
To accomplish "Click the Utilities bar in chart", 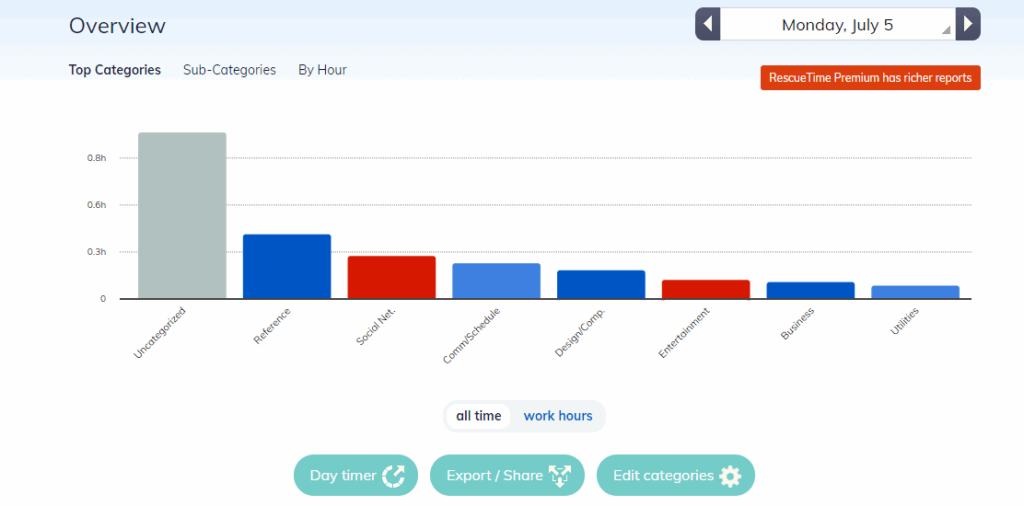I will click(915, 292).
